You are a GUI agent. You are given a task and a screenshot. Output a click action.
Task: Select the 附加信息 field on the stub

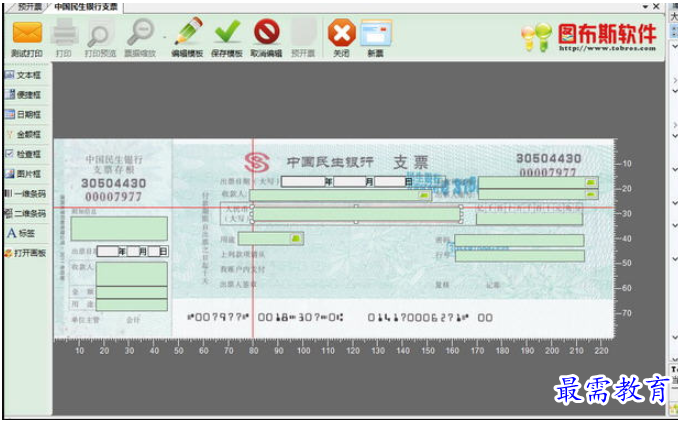pos(119,229)
